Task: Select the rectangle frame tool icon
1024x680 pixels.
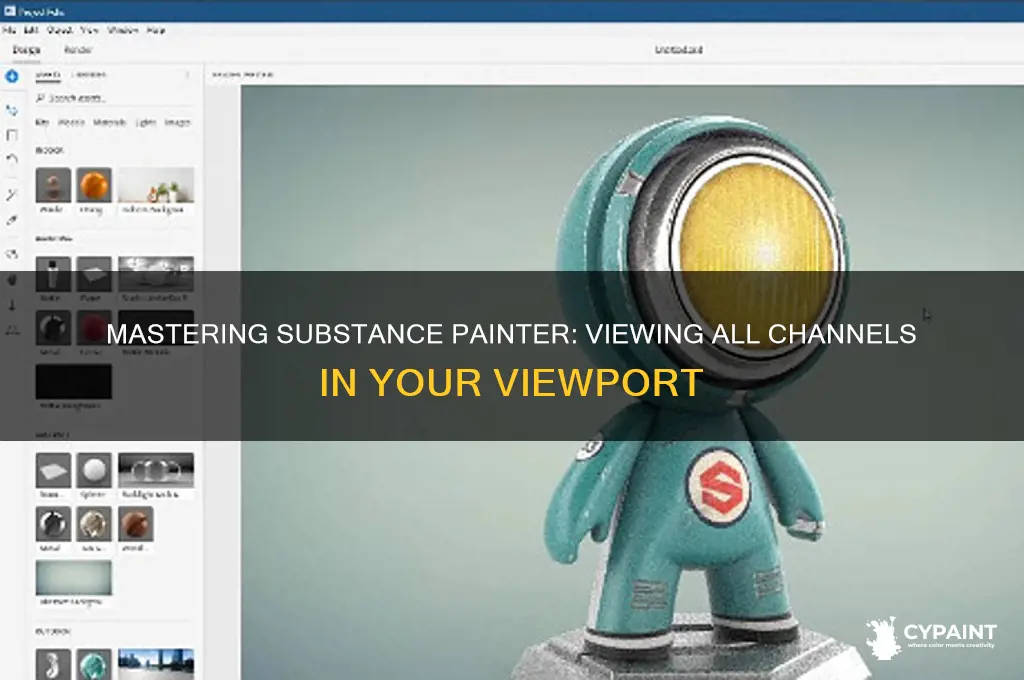Action: 12,135
